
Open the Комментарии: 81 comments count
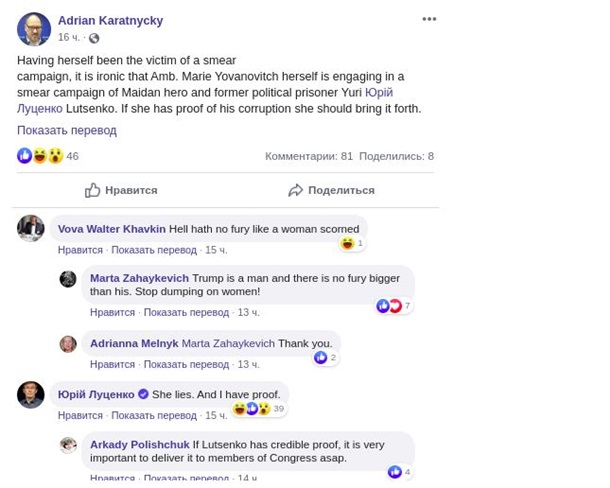point(308,156)
